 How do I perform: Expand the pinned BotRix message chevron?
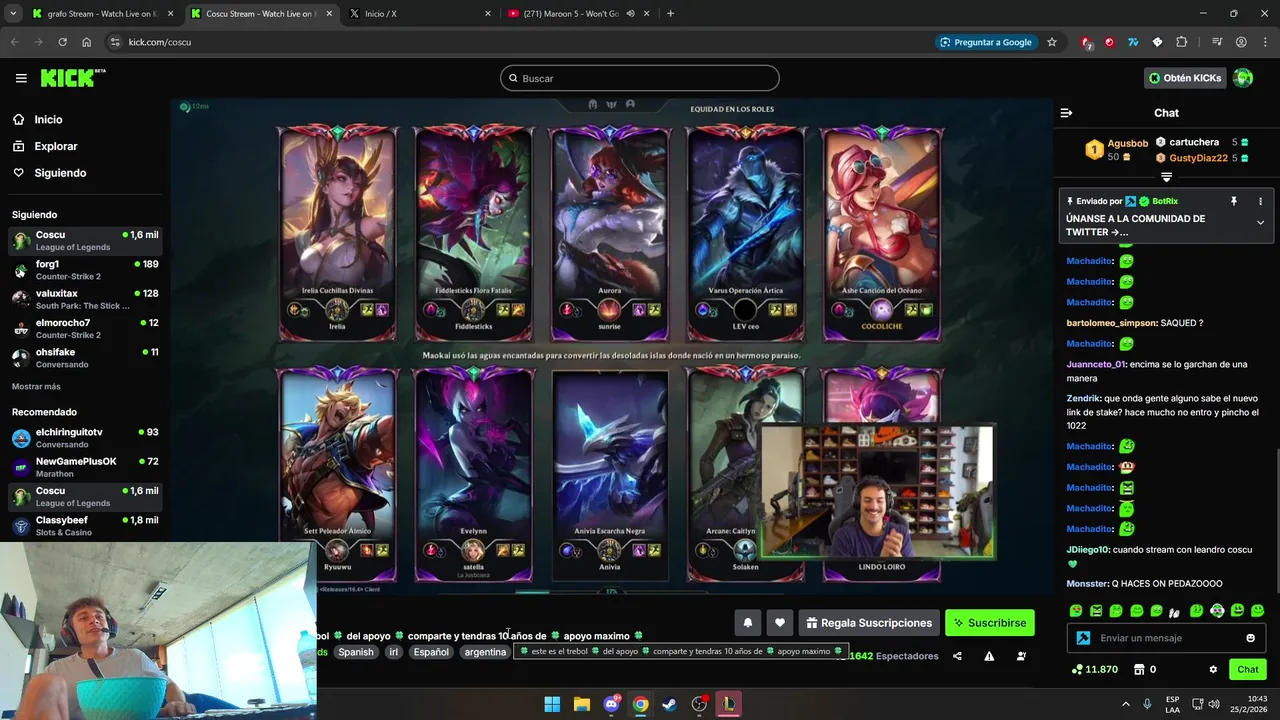(1260, 222)
